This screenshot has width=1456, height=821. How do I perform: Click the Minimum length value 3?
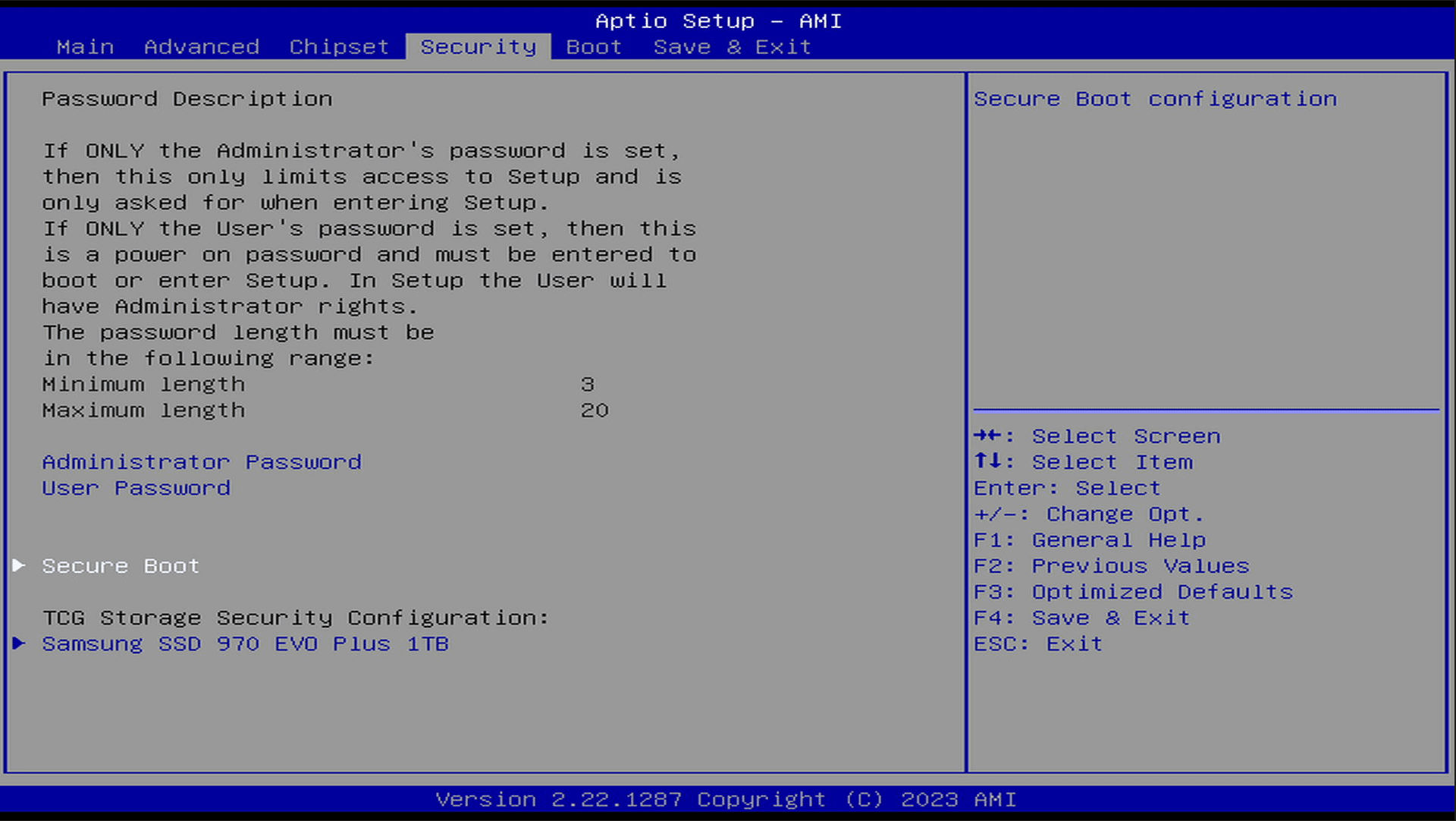tap(588, 385)
